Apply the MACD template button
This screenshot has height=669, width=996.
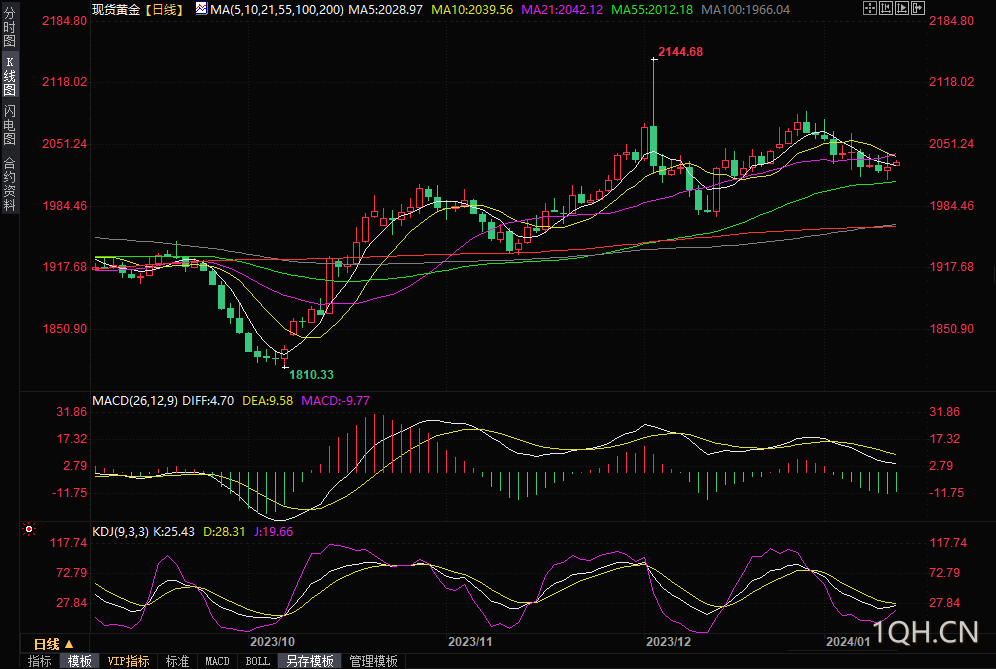217,661
